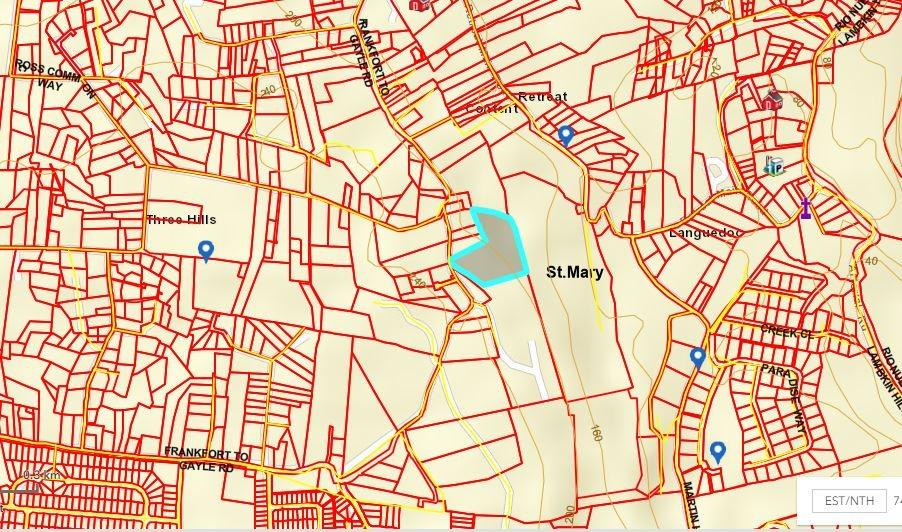Click the St.Mary parish label
The height and width of the screenshot is (532, 902).
574,271
